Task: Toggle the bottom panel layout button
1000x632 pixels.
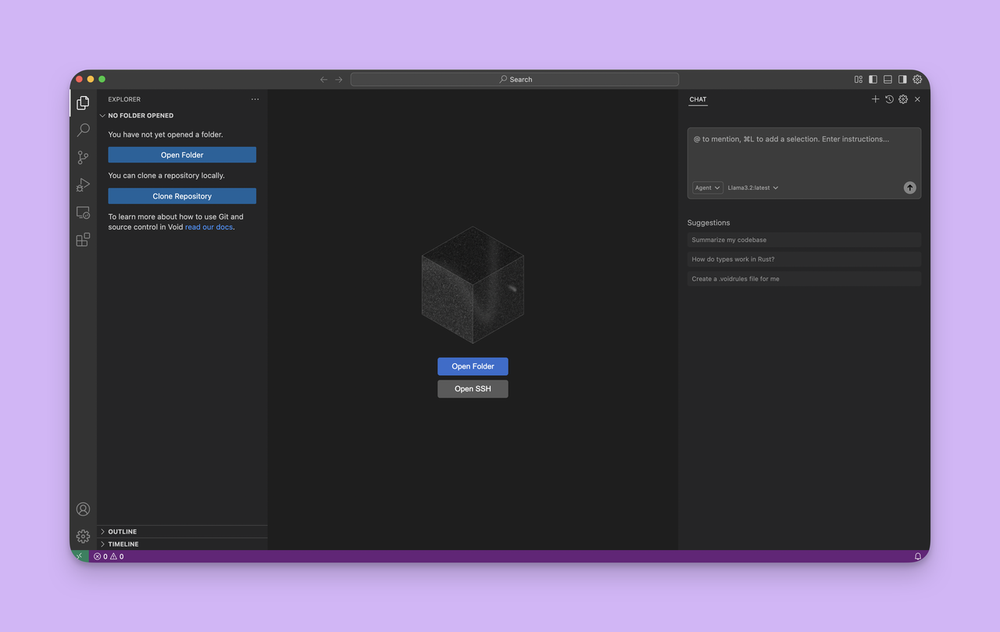Action: (887, 79)
